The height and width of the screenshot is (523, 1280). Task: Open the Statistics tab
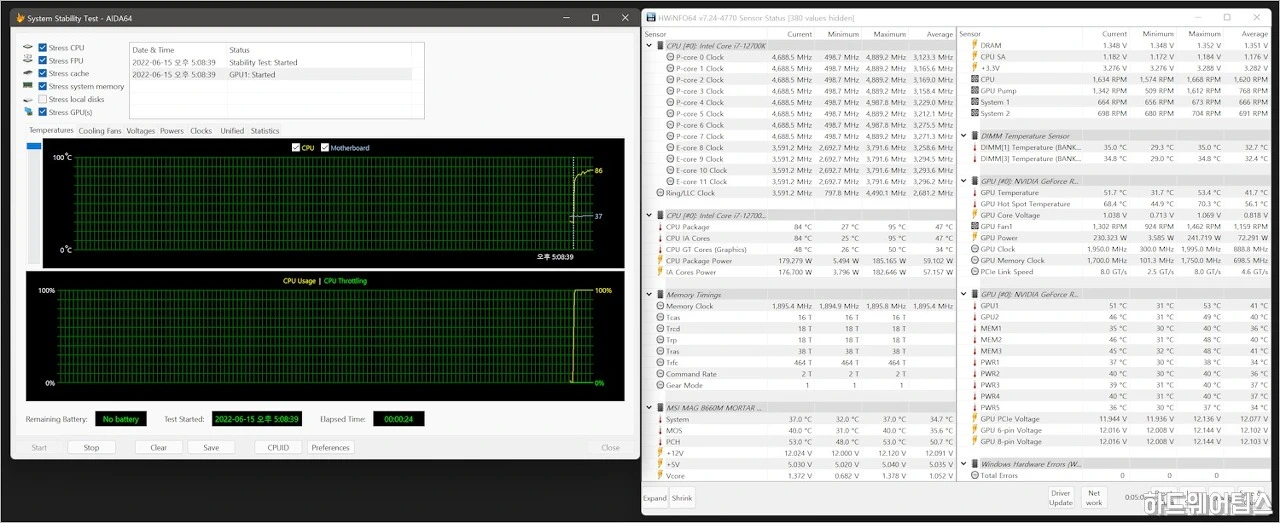coord(265,131)
